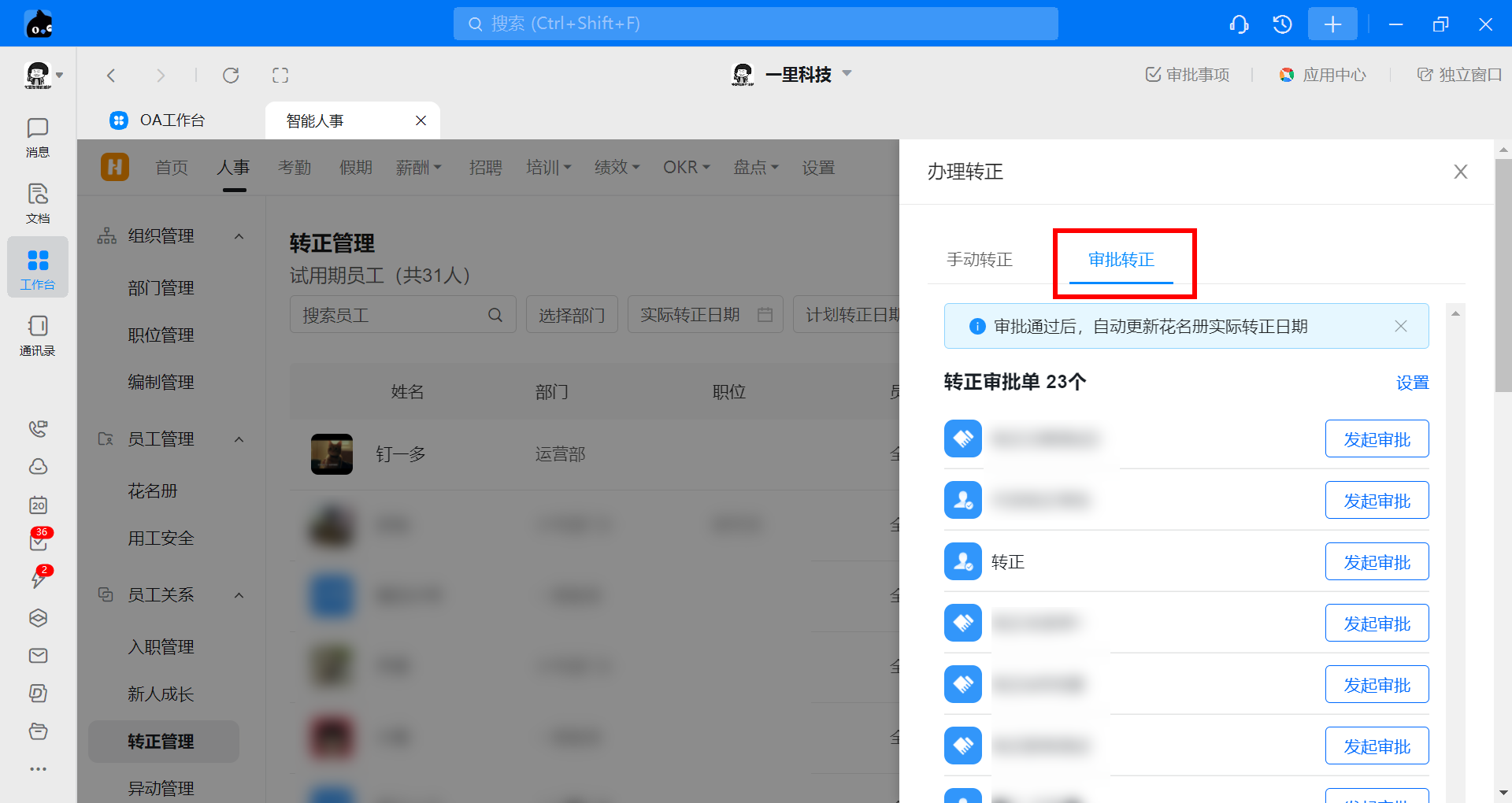The image size is (1512, 803).
Task: Open the to-do icon with 36 badge
Action: click(x=38, y=541)
